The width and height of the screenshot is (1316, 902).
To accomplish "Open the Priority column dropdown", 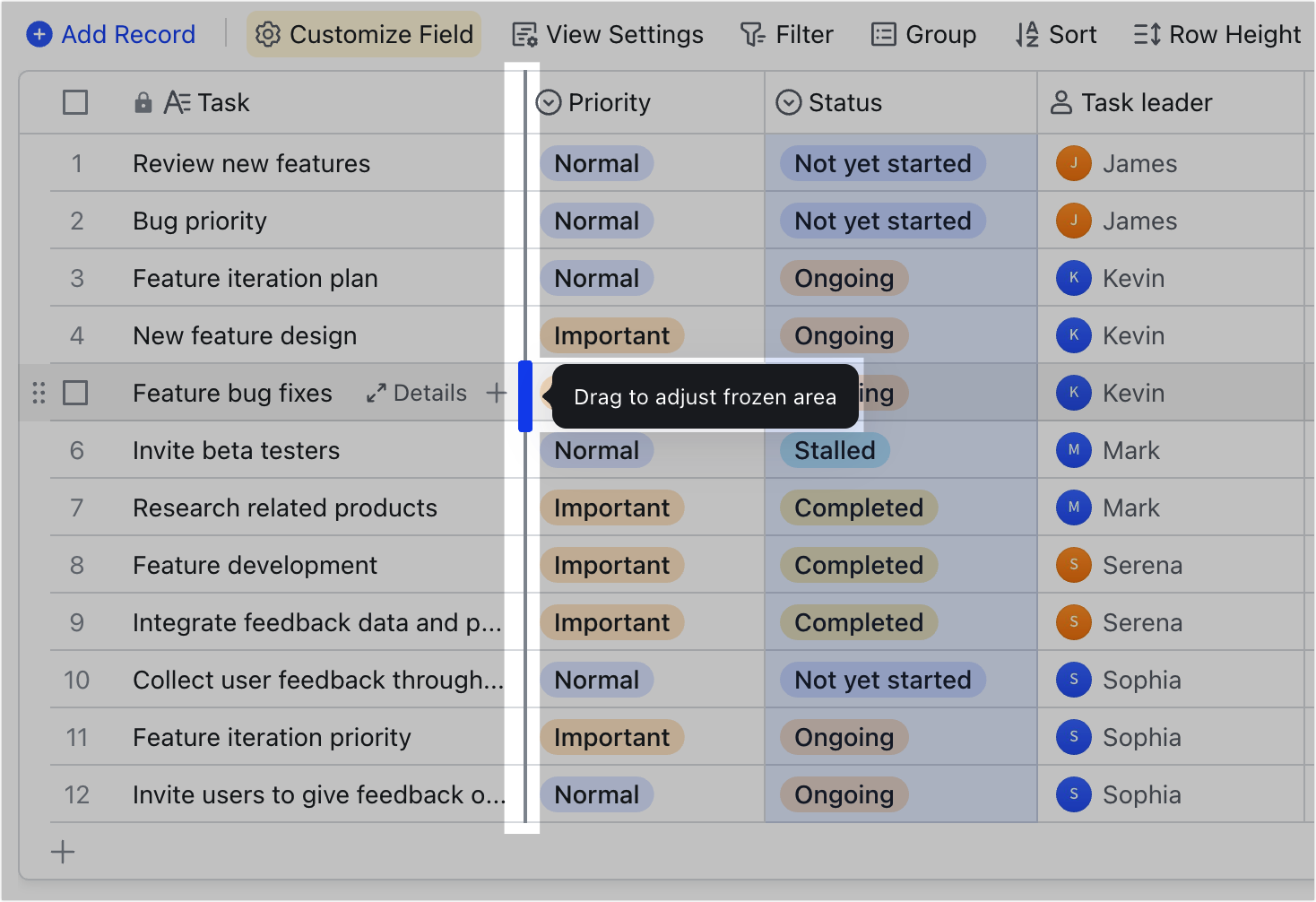I will (550, 102).
